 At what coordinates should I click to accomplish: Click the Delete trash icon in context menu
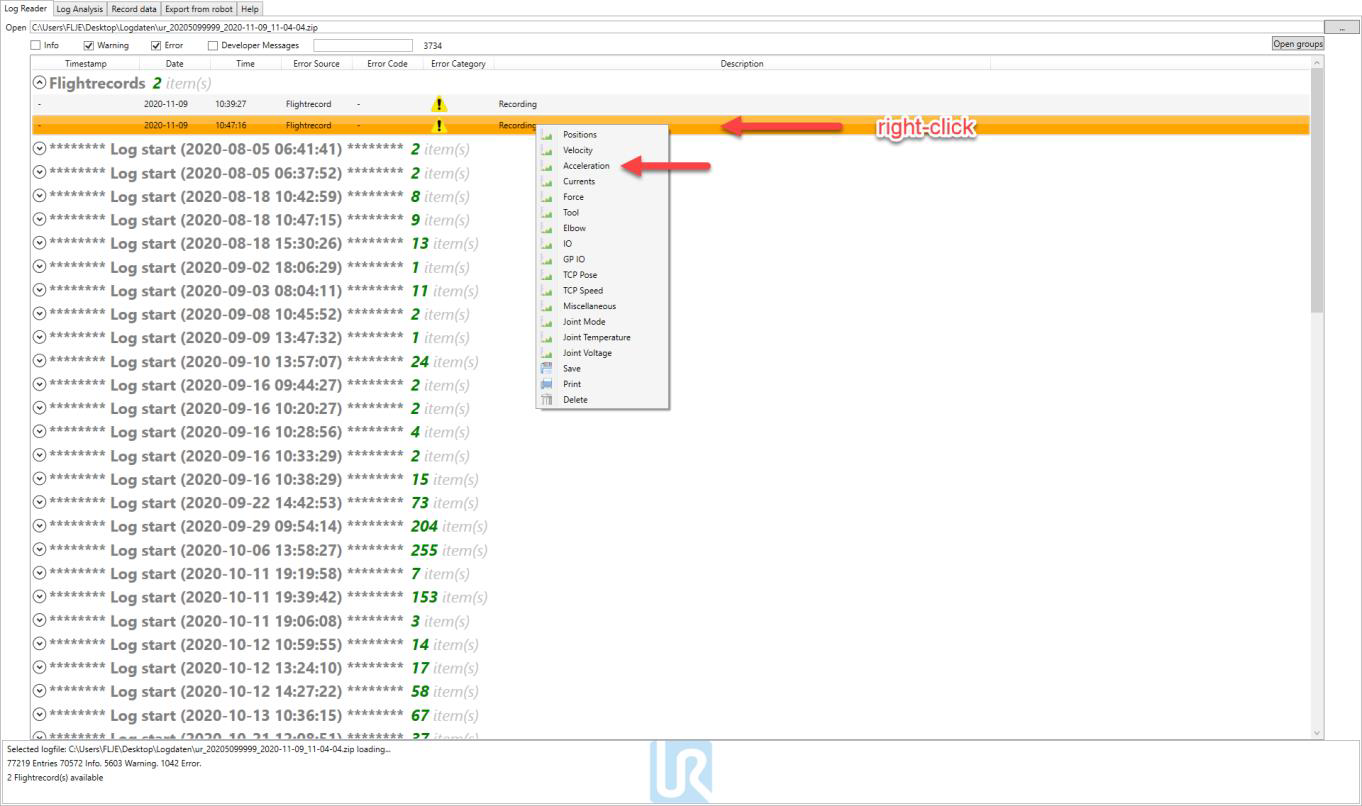(547, 400)
